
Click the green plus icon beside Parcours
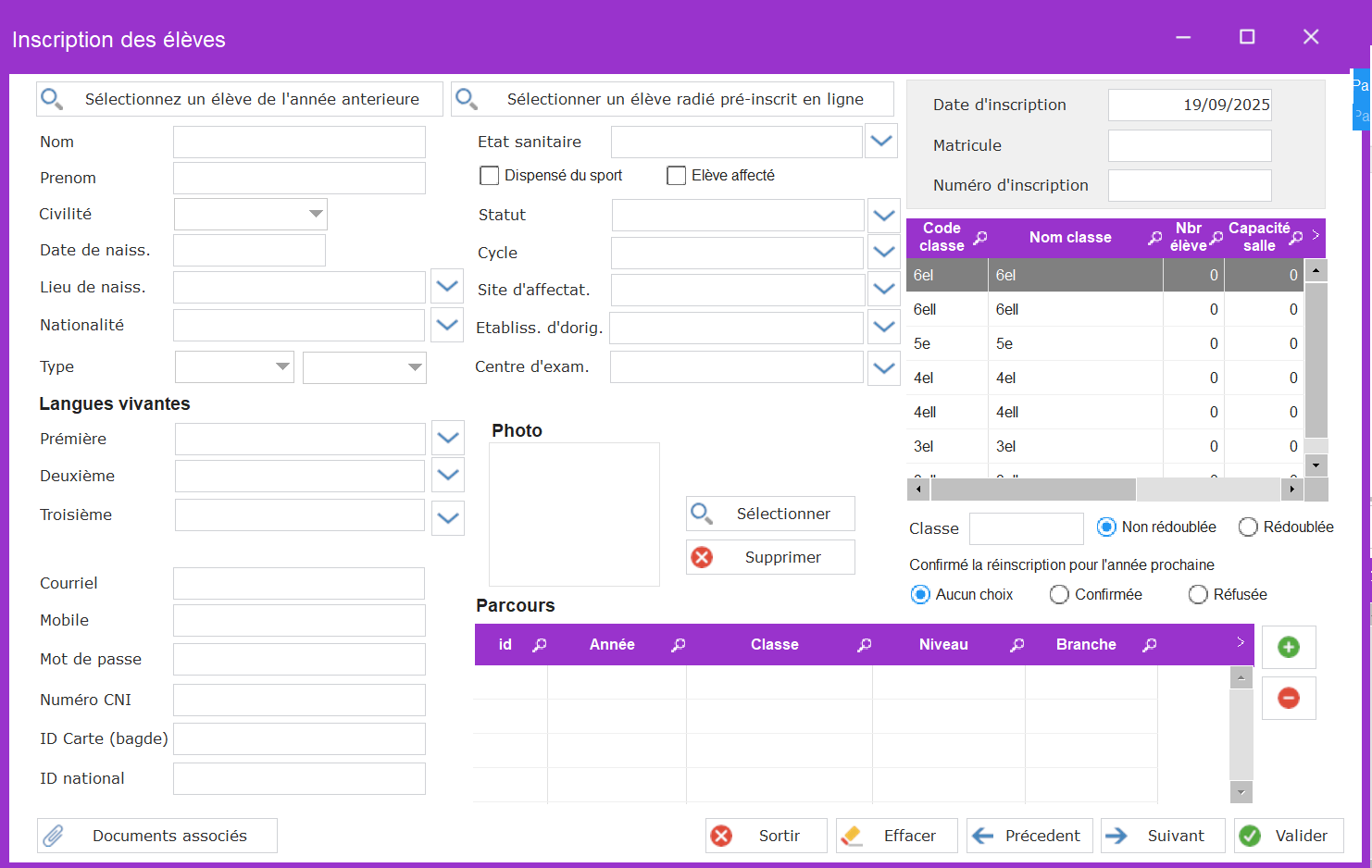click(1288, 647)
